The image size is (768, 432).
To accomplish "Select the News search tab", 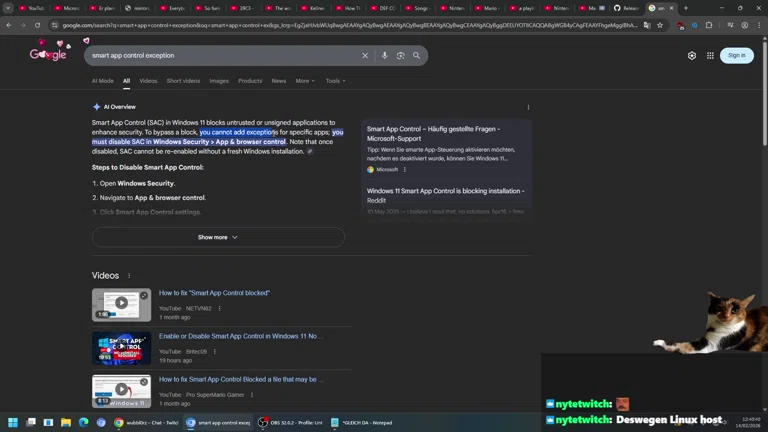I will [279, 81].
